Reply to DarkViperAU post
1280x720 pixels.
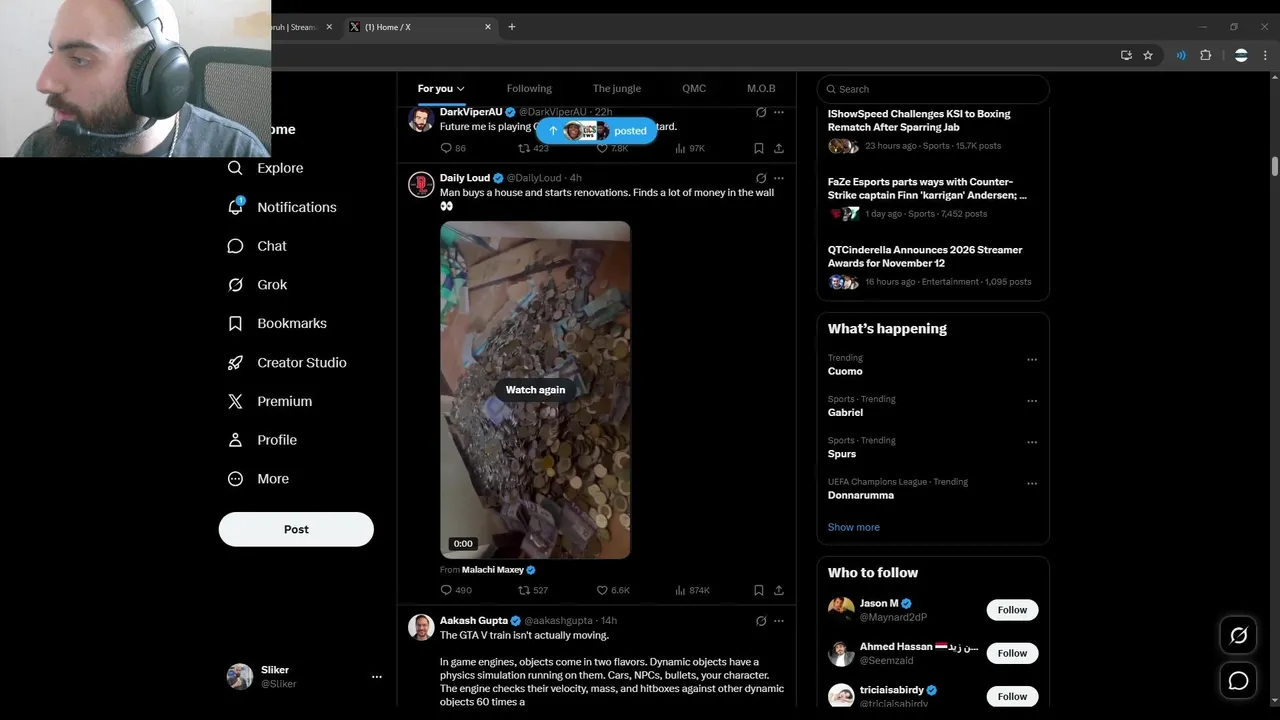tap(452, 148)
